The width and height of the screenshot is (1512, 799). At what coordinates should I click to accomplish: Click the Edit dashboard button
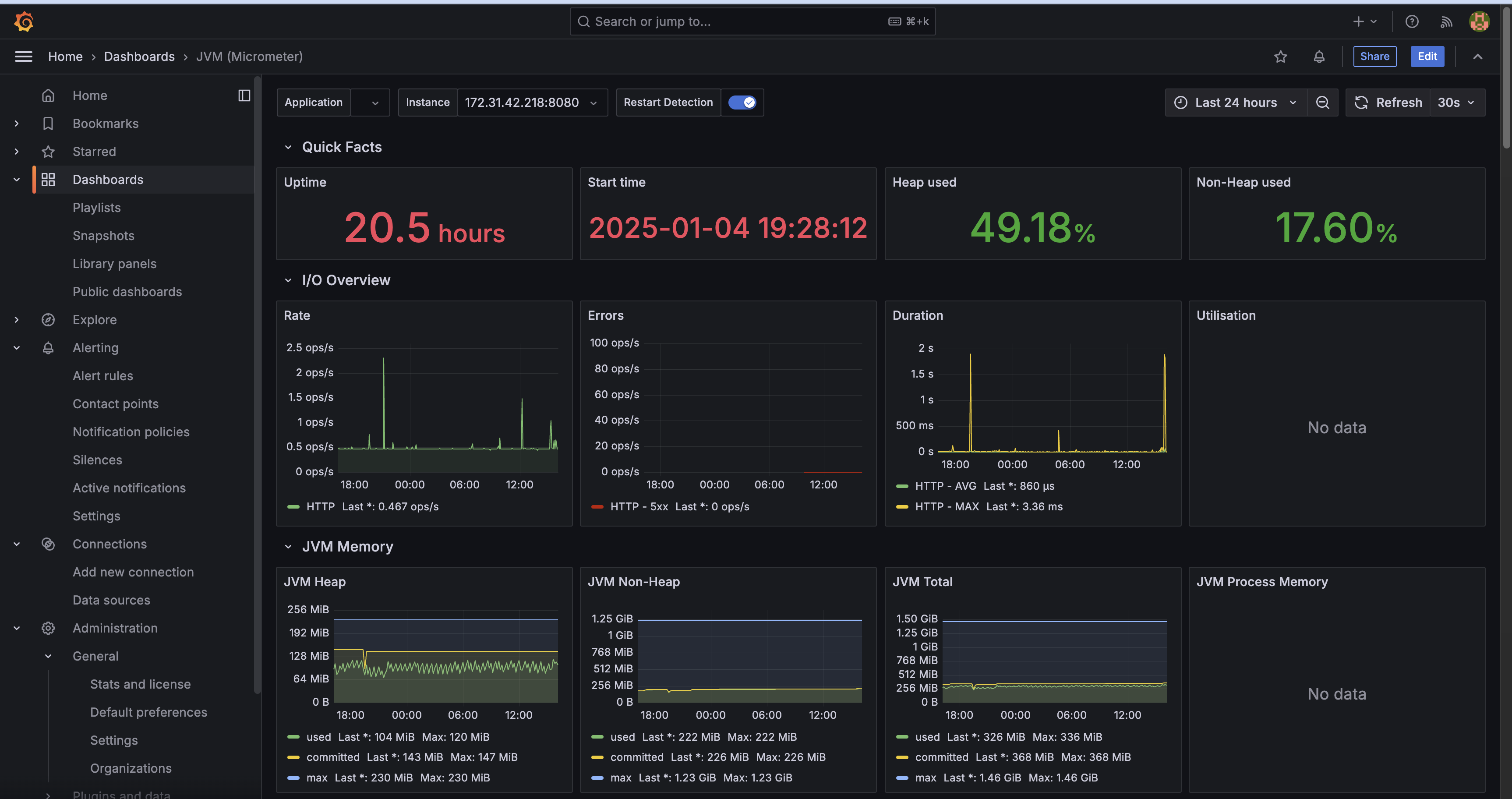click(x=1427, y=57)
